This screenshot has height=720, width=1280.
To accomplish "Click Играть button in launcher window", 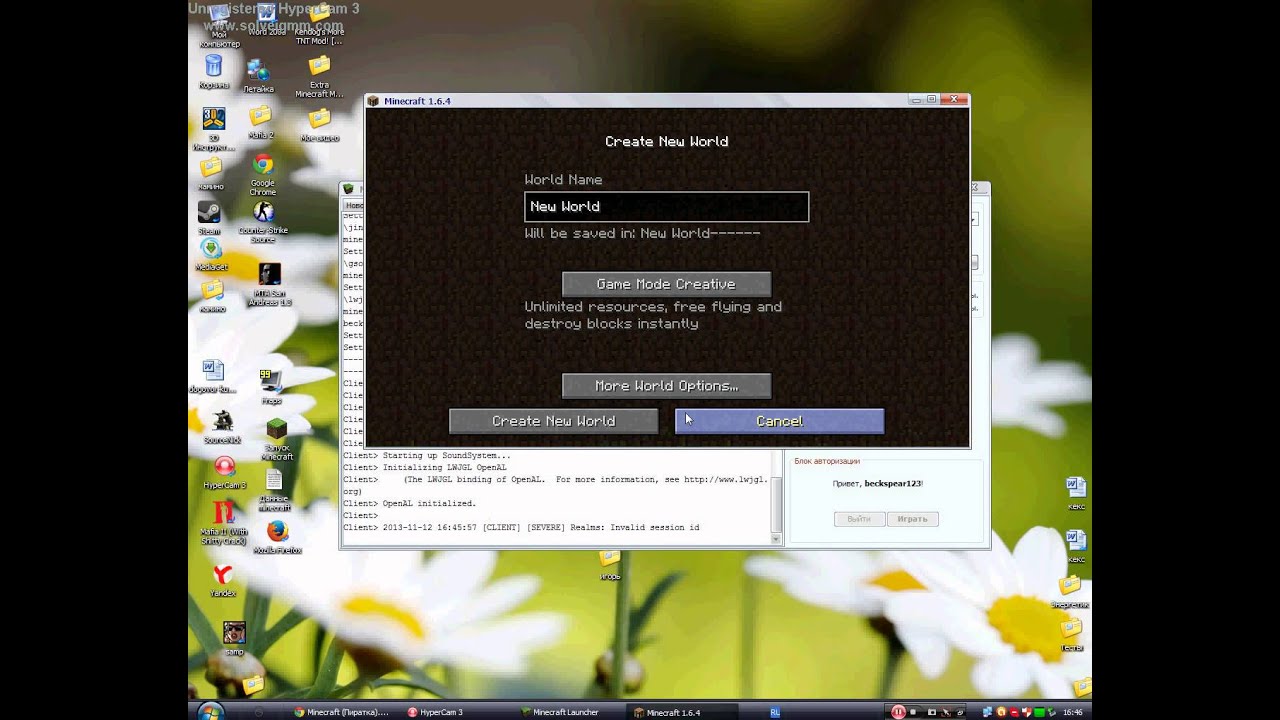I will click(912, 519).
